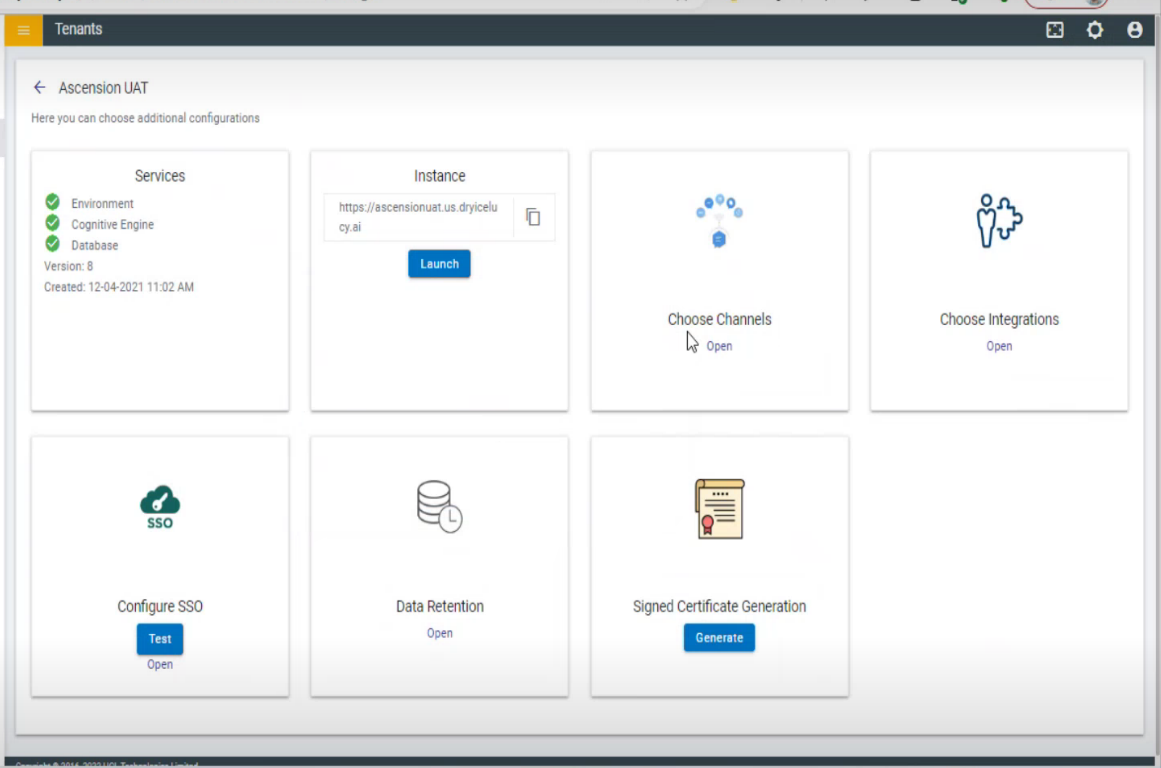Viewport: 1161px width, 768px height.
Task: Click green check next to Environment
Action: [x=53, y=202]
